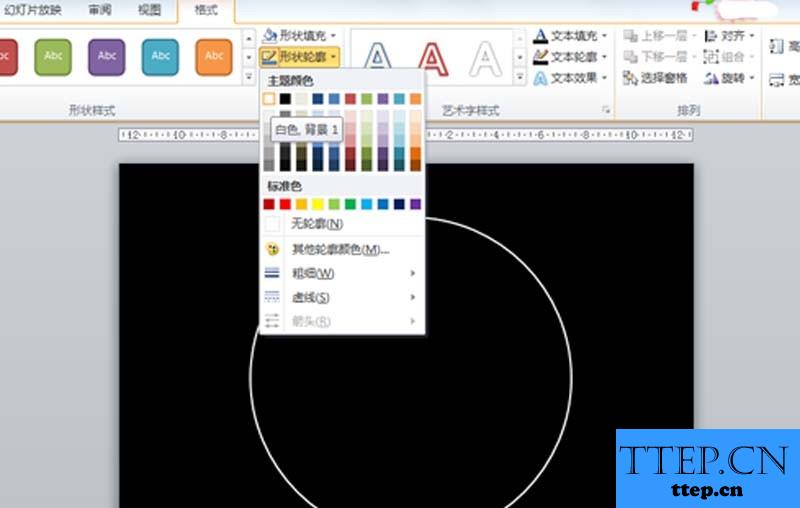The width and height of the screenshot is (800, 508).
Task: Click the 文本填充 letter A icon
Action: 540,36
